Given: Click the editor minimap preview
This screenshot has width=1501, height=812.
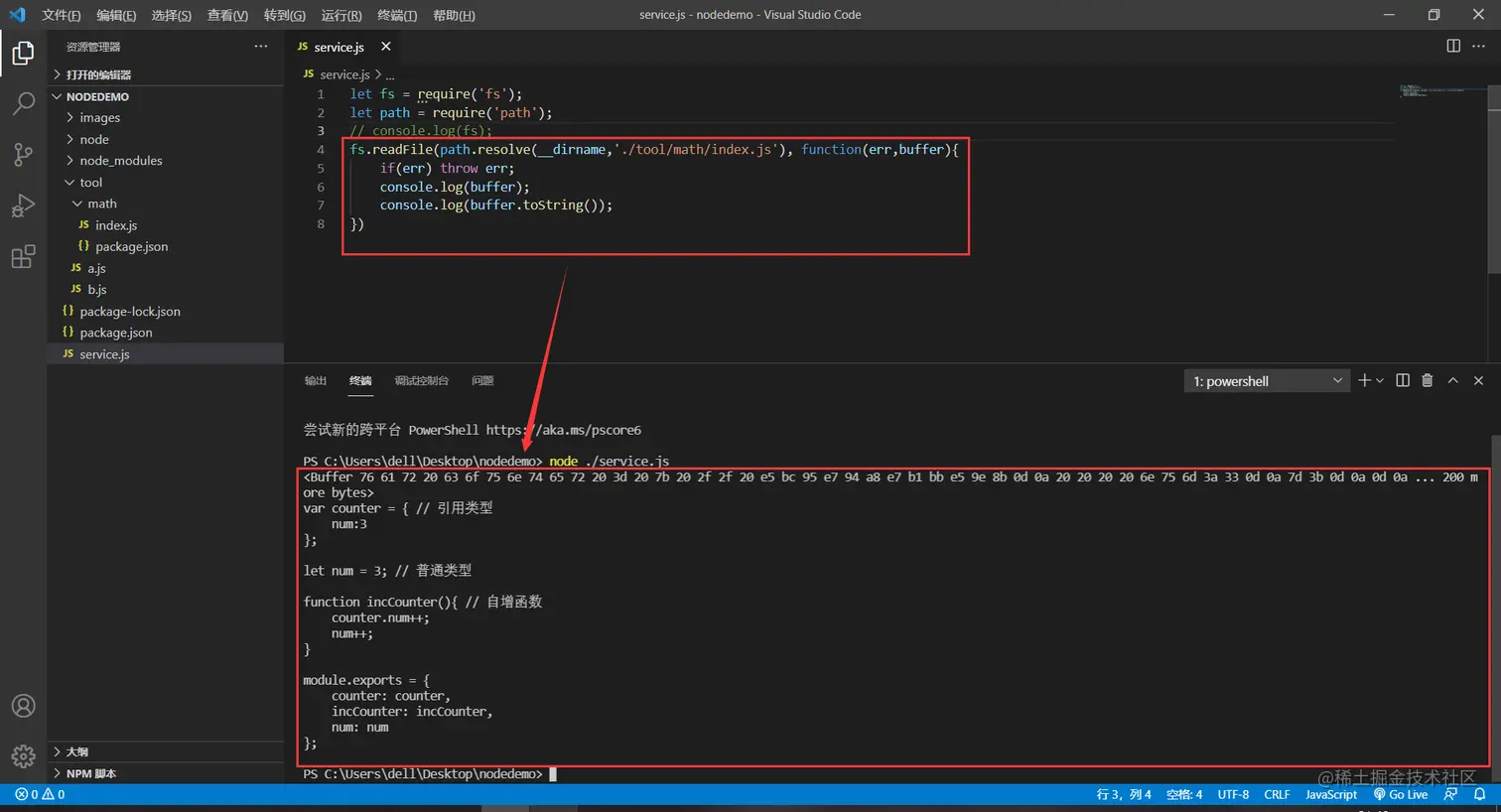Looking at the screenshot, I should (1441, 91).
